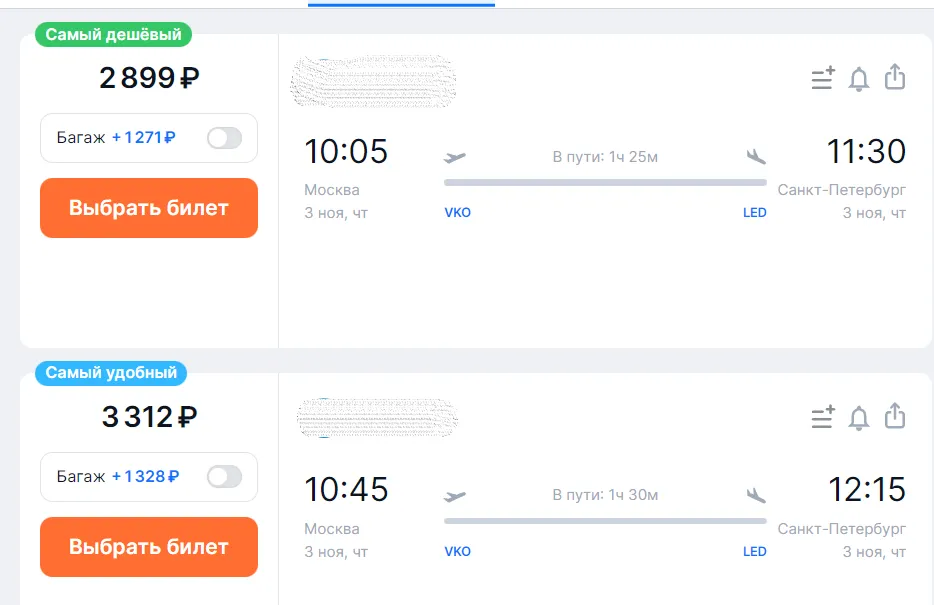This screenshot has width=934, height=605.
Task: Add the 10:45 flight to favorites list
Action: coord(823,418)
